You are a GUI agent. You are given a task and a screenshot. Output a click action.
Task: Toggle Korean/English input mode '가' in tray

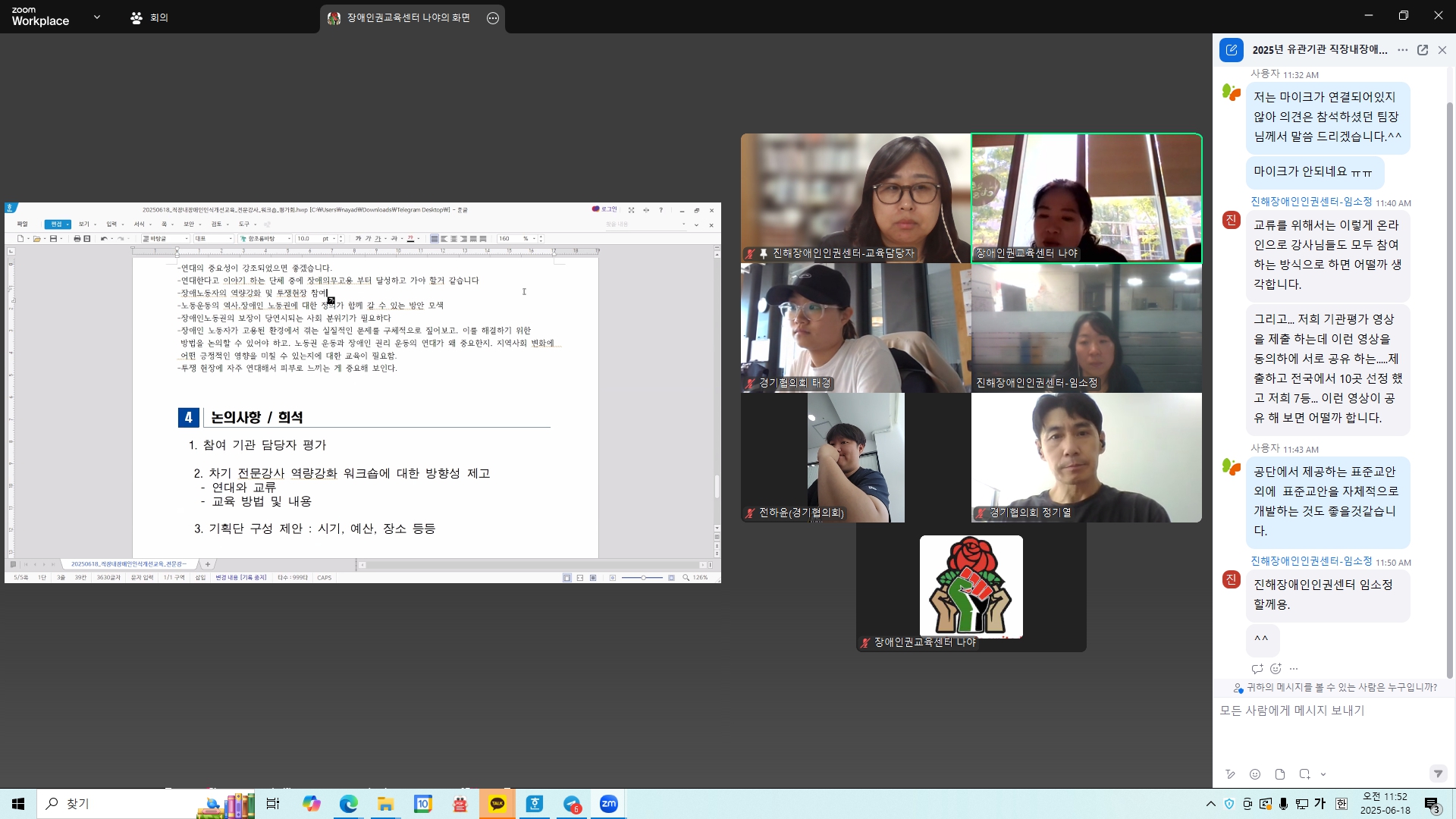(1320, 804)
